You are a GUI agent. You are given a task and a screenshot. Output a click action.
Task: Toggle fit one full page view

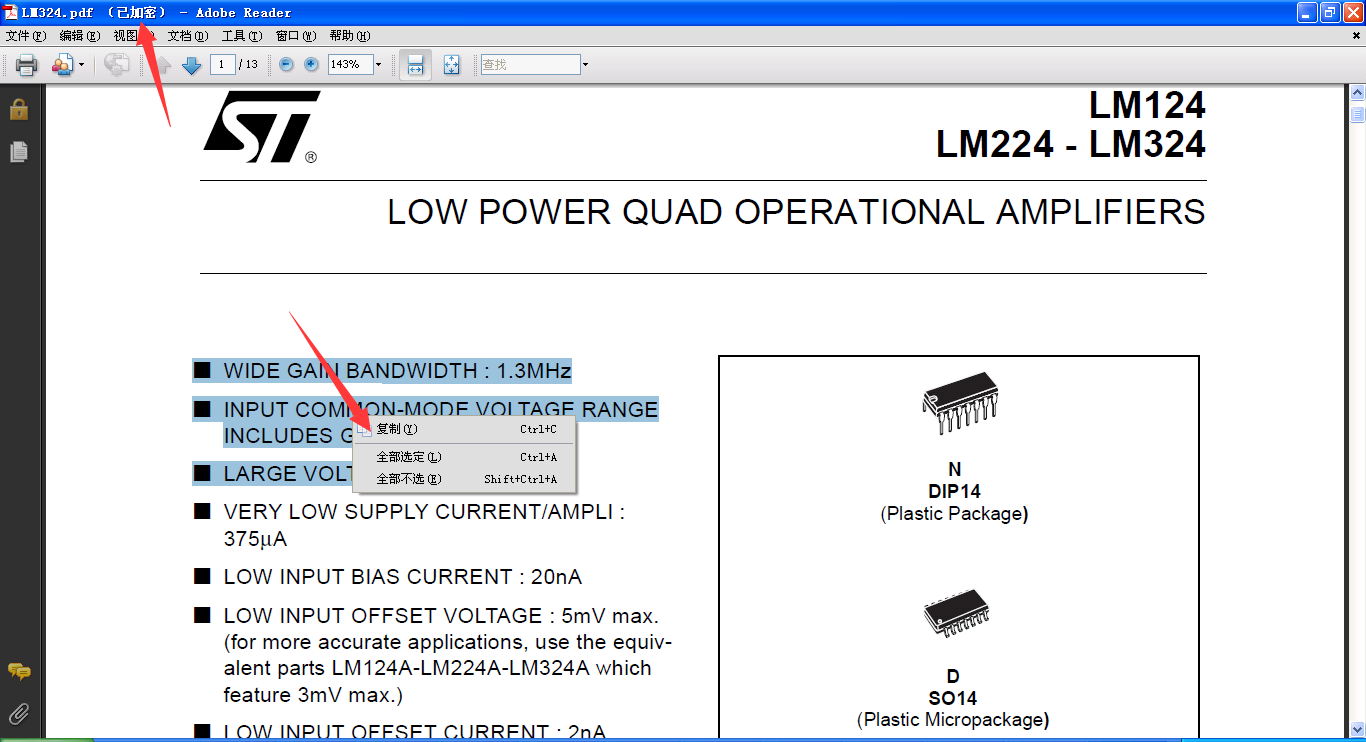tap(452, 65)
